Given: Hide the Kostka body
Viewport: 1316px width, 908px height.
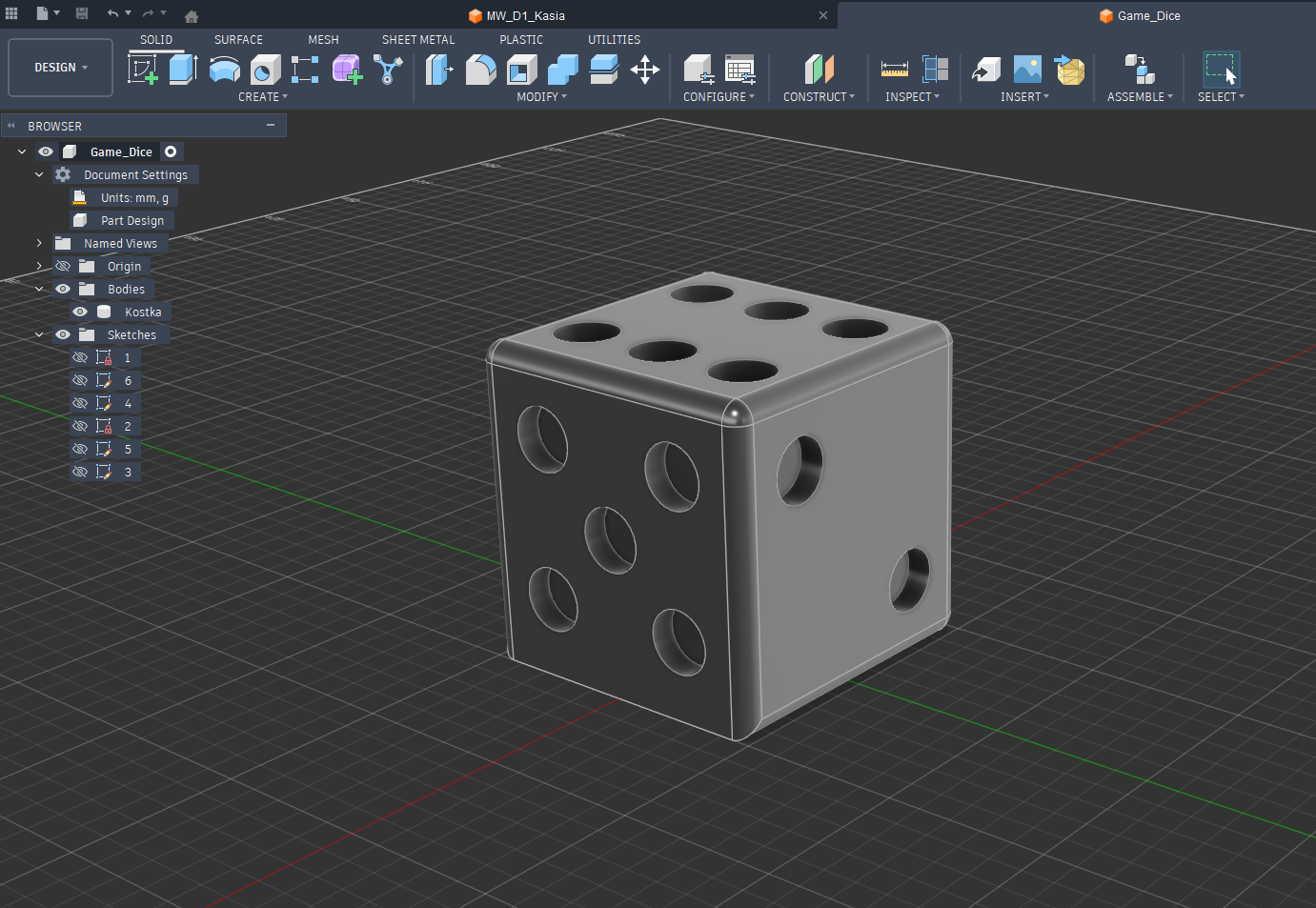Looking at the screenshot, I should [x=80, y=312].
